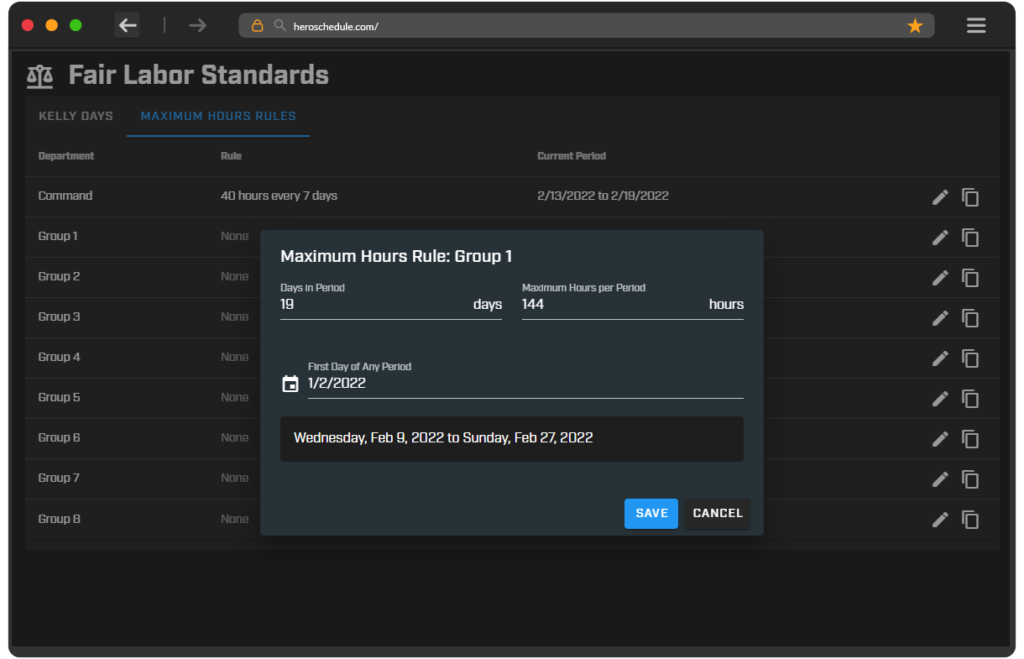Toggle the bookmark star for this page
Screen dimensions: 1024x659
pyautogui.click(x=915, y=24)
